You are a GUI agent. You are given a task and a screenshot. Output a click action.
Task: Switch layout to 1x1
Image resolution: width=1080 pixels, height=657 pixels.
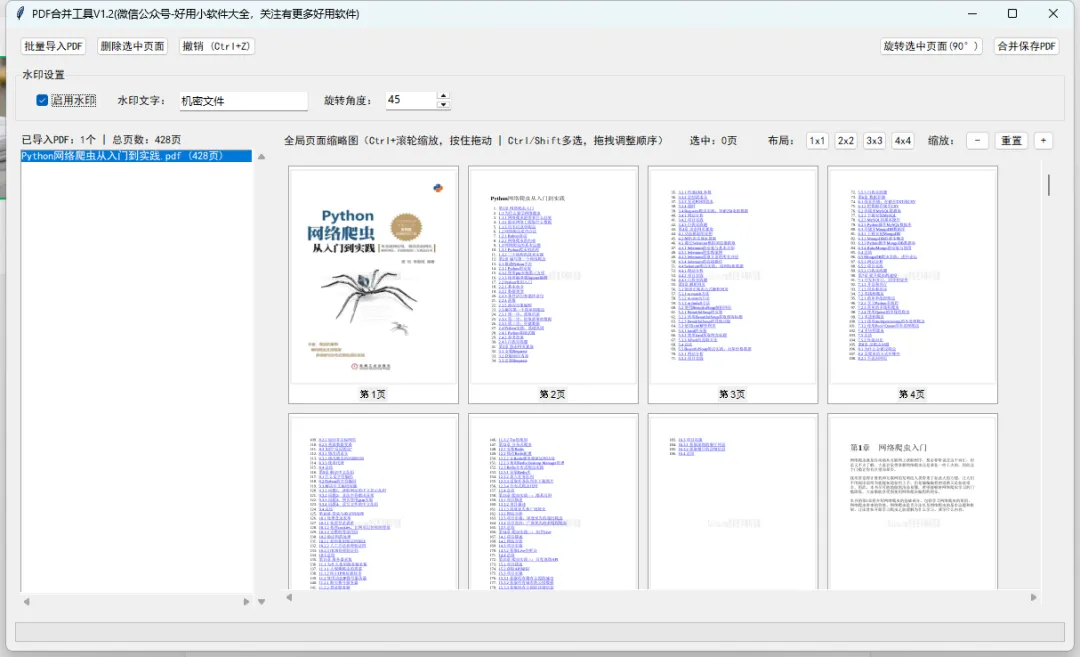pos(817,140)
